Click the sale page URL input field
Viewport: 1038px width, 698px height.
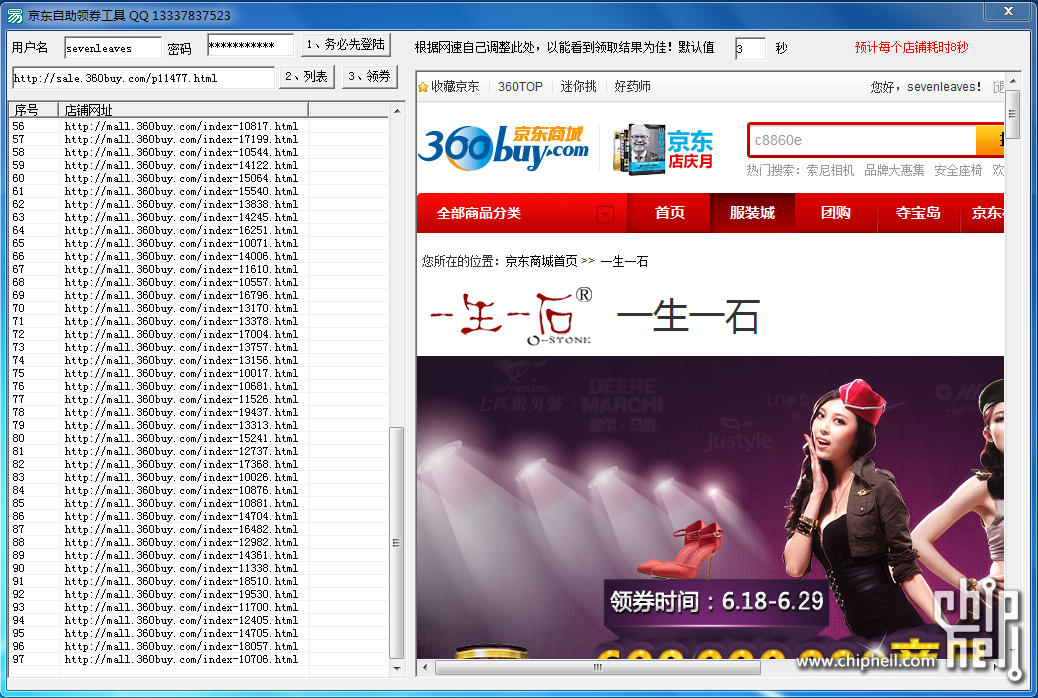[x=143, y=78]
